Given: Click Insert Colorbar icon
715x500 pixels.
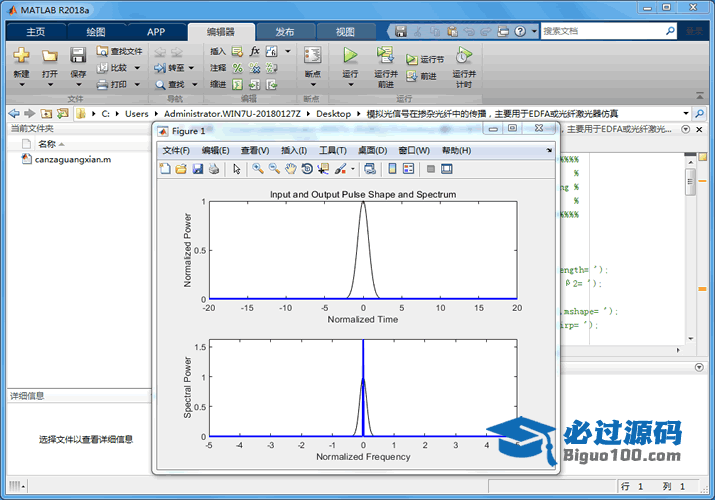Looking at the screenshot, I should pyautogui.click(x=392, y=169).
